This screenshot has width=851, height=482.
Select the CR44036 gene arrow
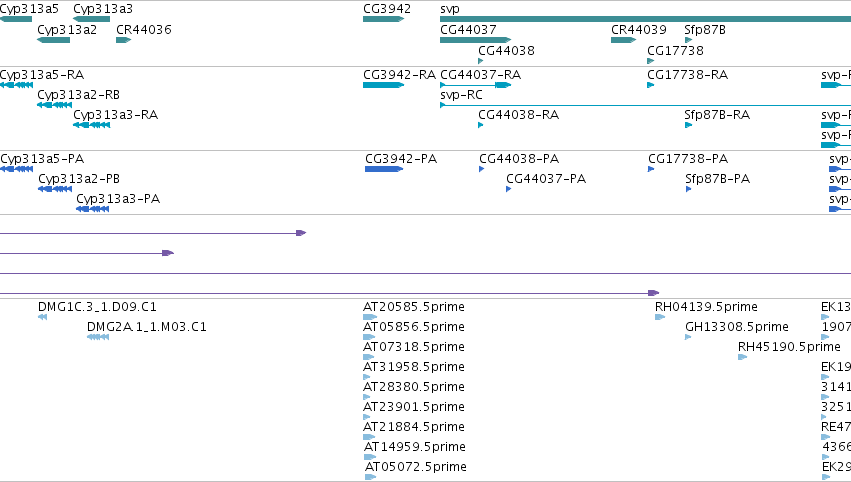pos(124,40)
